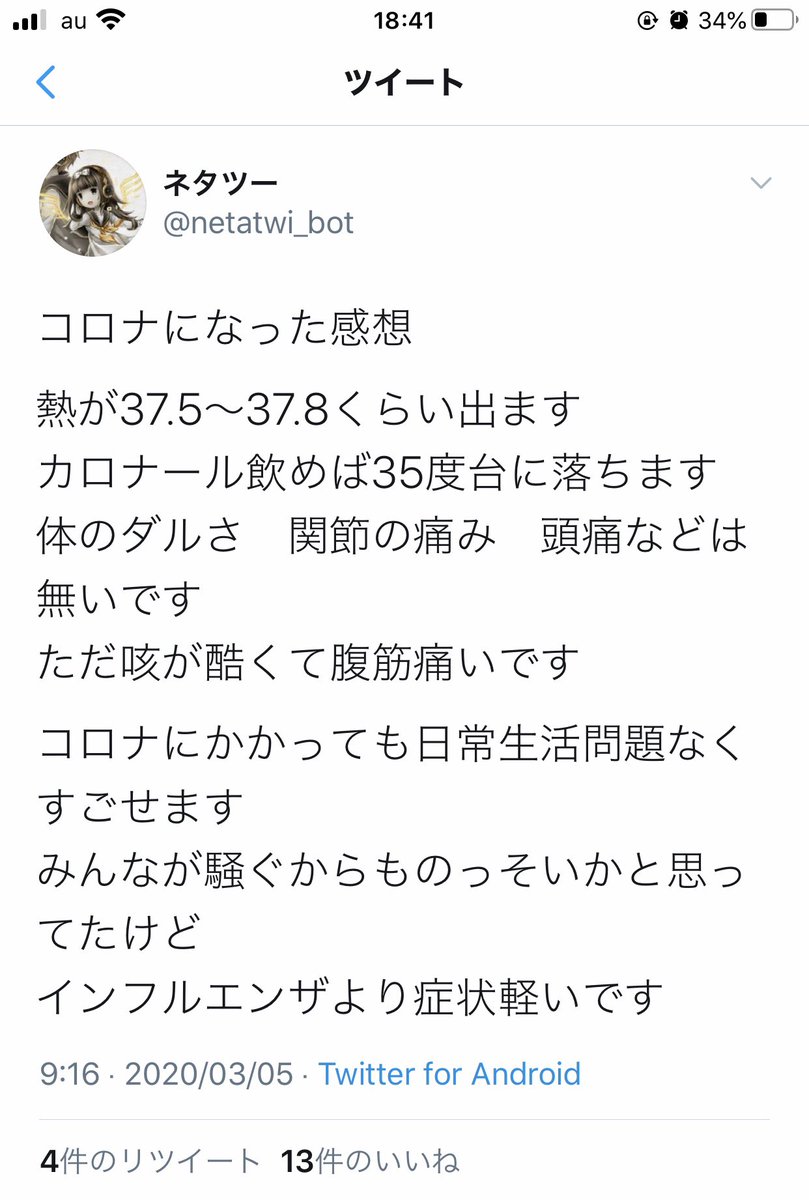Tap the cellular signal bars icon
The image size is (809, 1200).
tap(29, 21)
